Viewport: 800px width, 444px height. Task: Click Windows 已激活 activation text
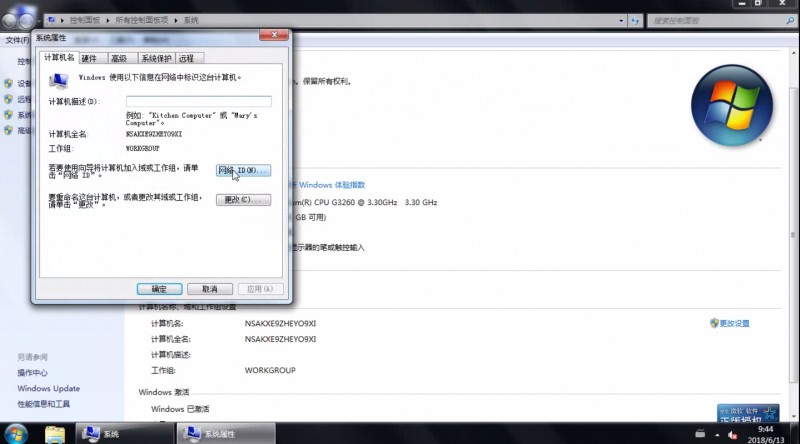point(180,409)
